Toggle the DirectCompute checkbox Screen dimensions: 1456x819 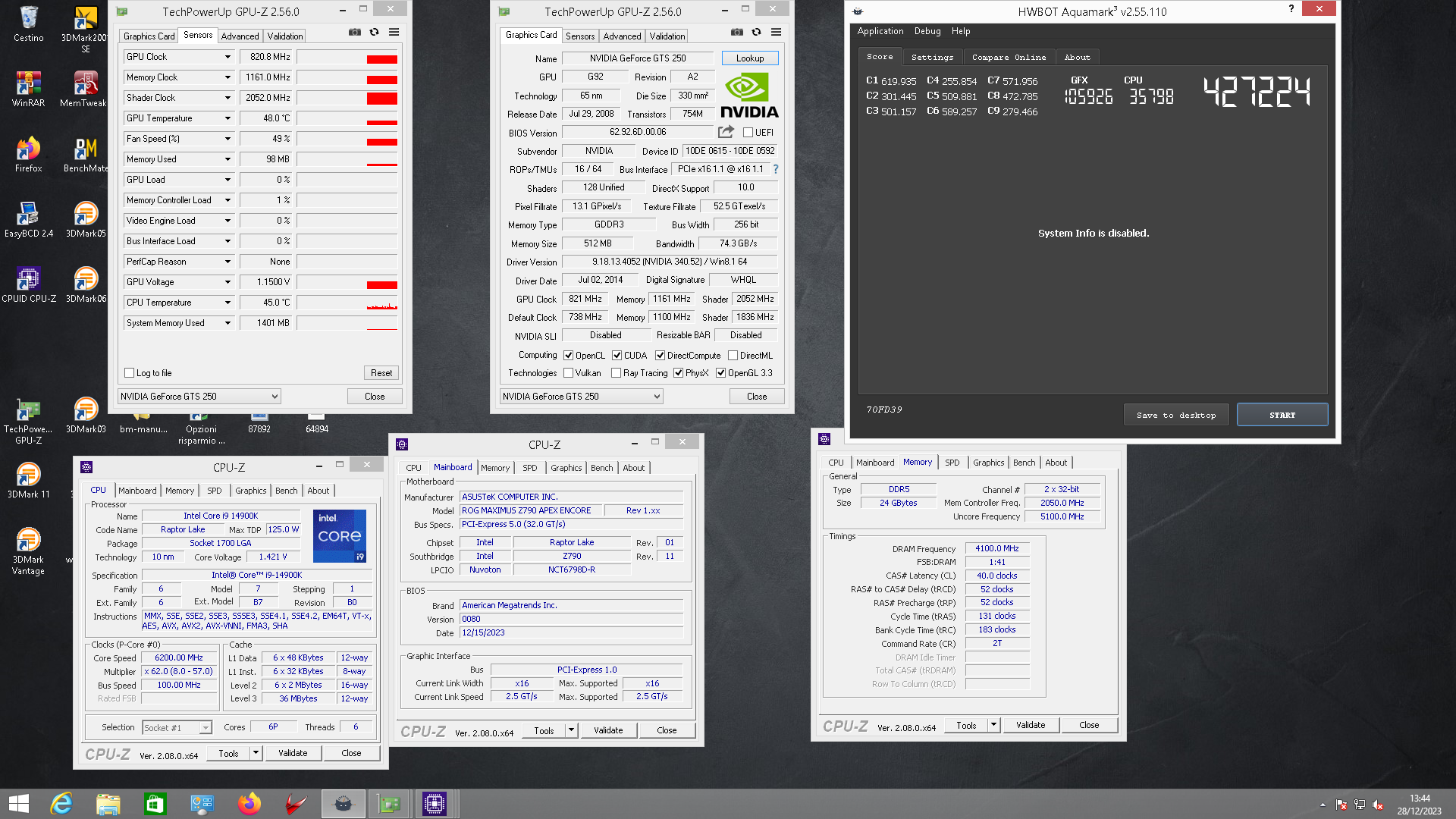(660, 355)
